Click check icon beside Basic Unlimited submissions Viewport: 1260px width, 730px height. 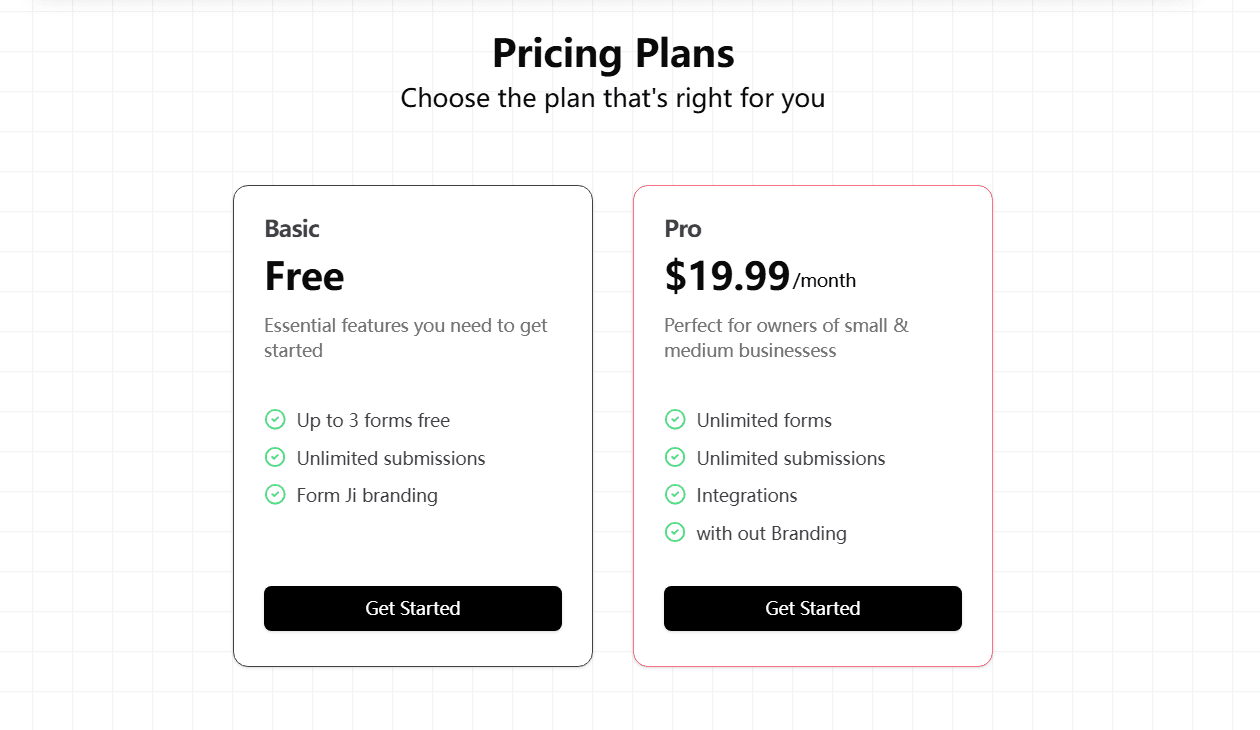coord(275,457)
